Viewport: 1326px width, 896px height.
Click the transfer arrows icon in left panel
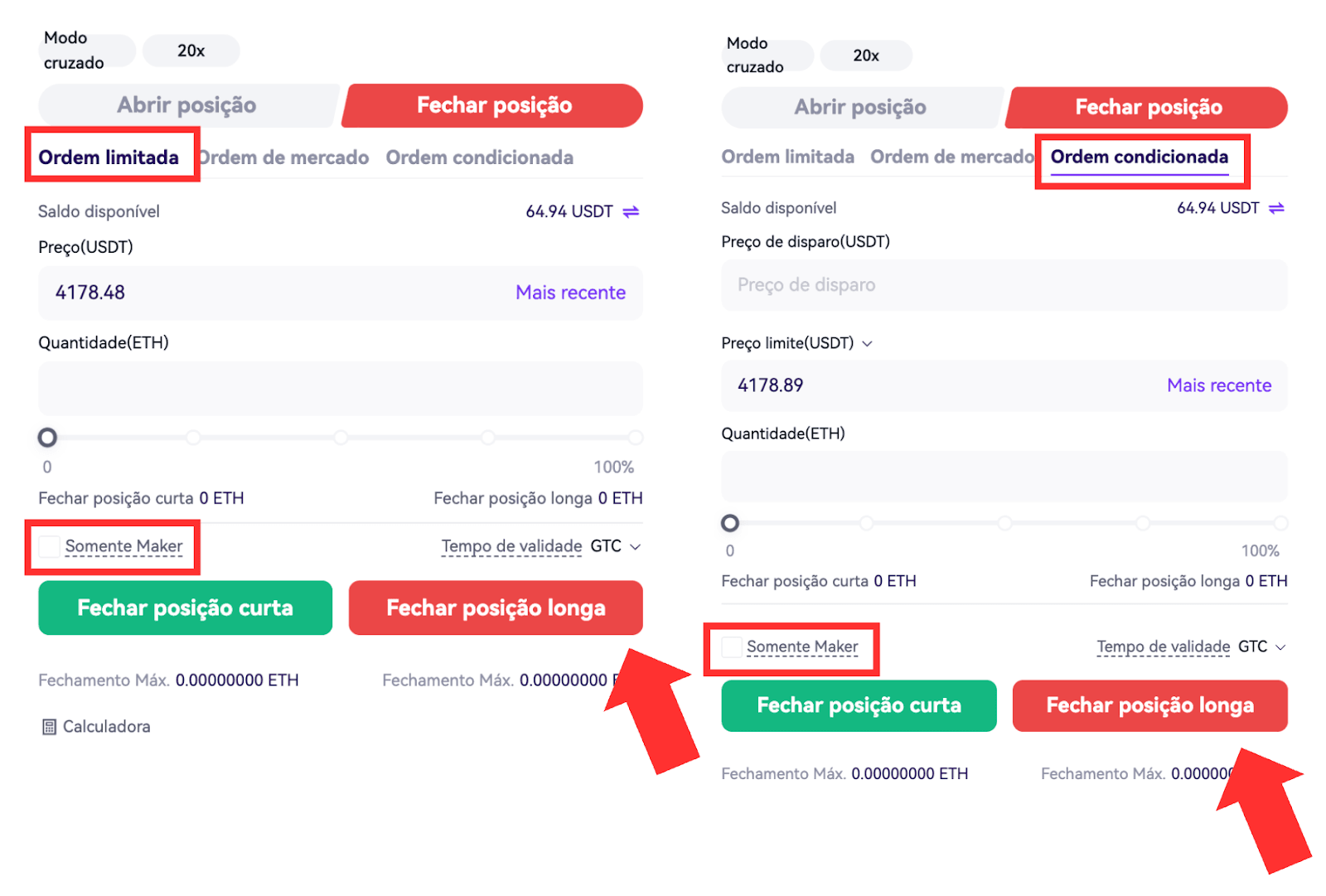click(631, 212)
